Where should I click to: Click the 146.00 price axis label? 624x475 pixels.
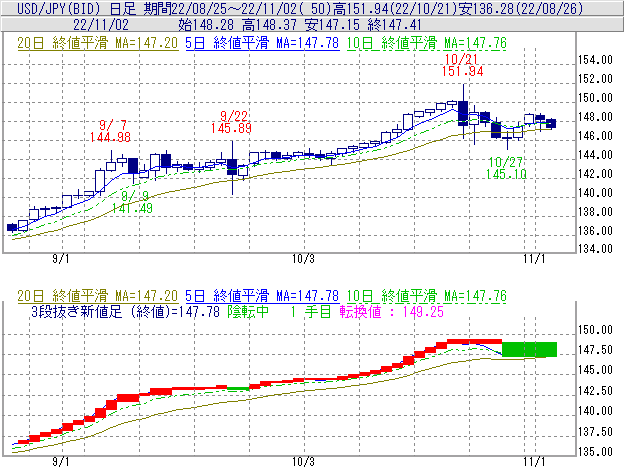pyautogui.click(x=595, y=136)
